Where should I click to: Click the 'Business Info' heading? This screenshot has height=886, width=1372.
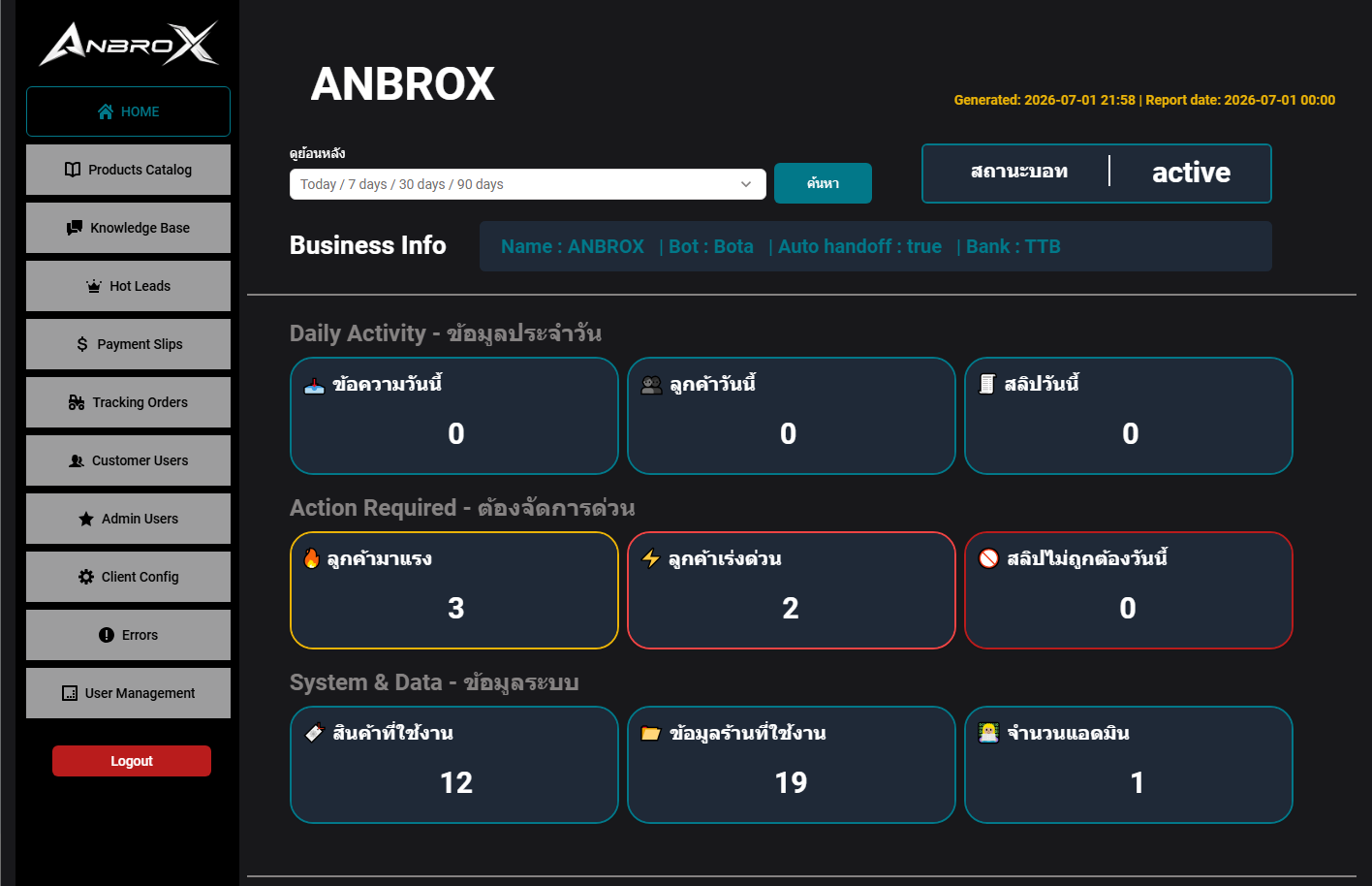click(x=368, y=245)
